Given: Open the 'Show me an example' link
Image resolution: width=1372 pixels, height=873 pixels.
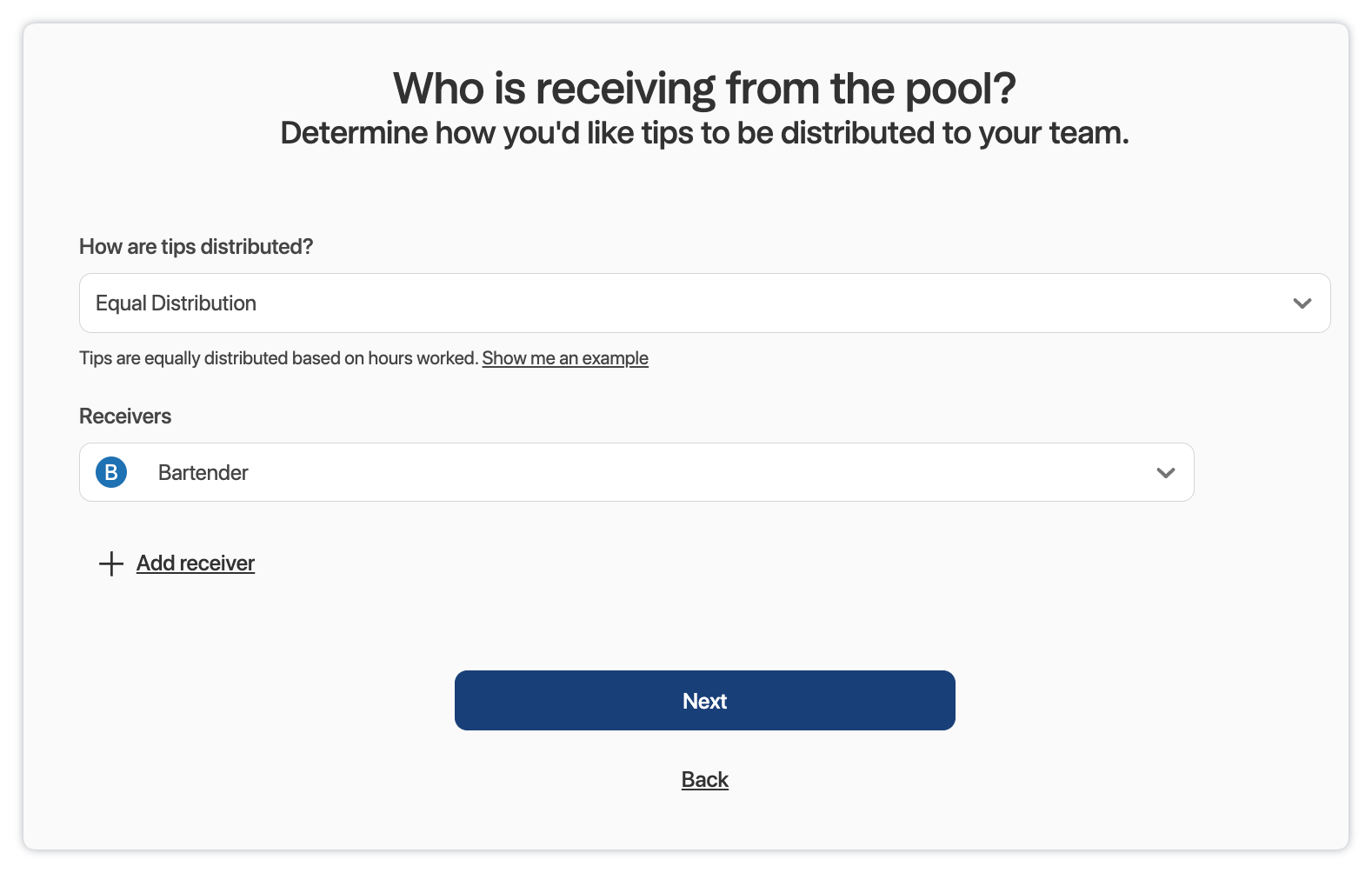Looking at the screenshot, I should 564,358.
